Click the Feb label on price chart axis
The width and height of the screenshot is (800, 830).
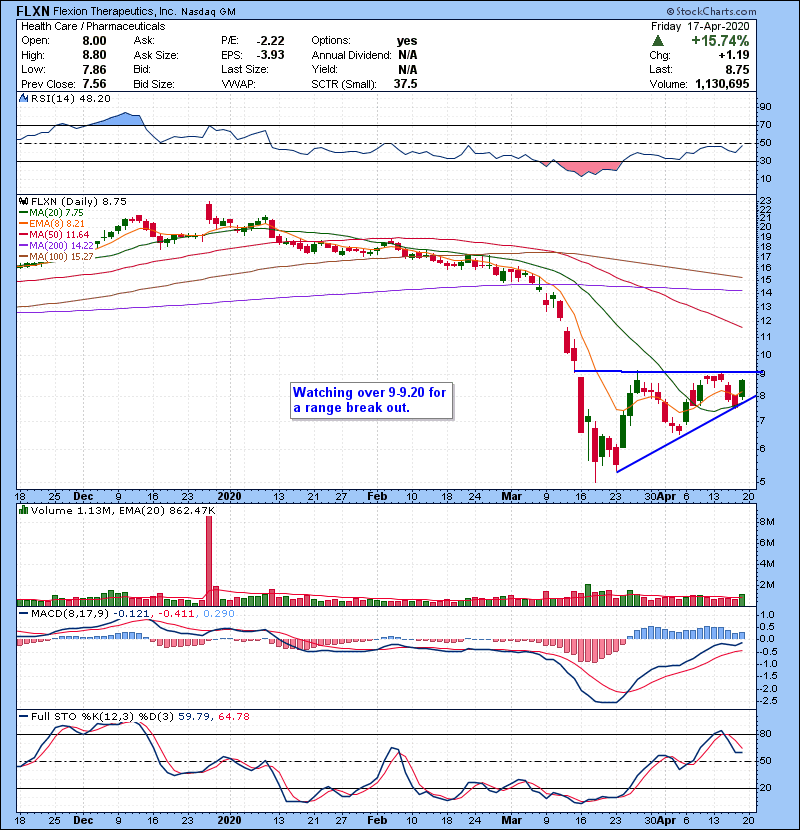[377, 497]
